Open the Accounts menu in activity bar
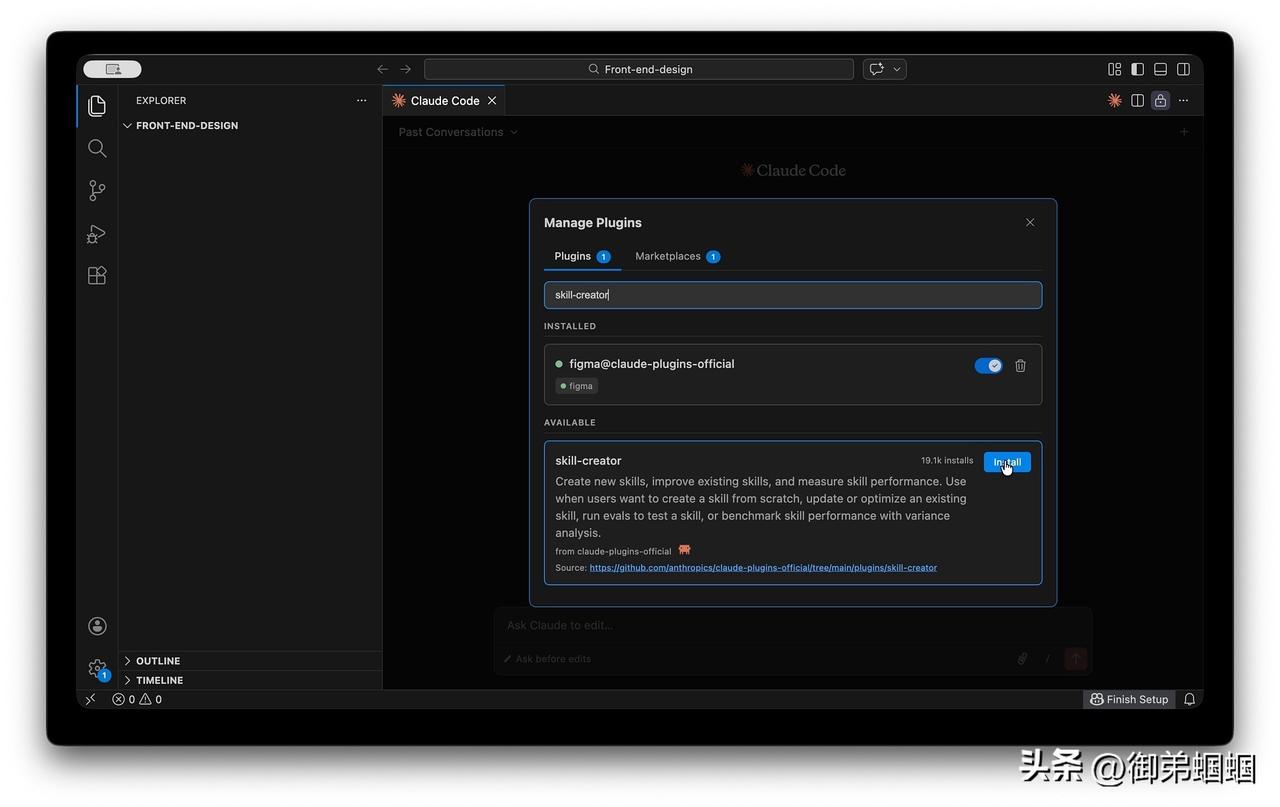 pos(97,626)
